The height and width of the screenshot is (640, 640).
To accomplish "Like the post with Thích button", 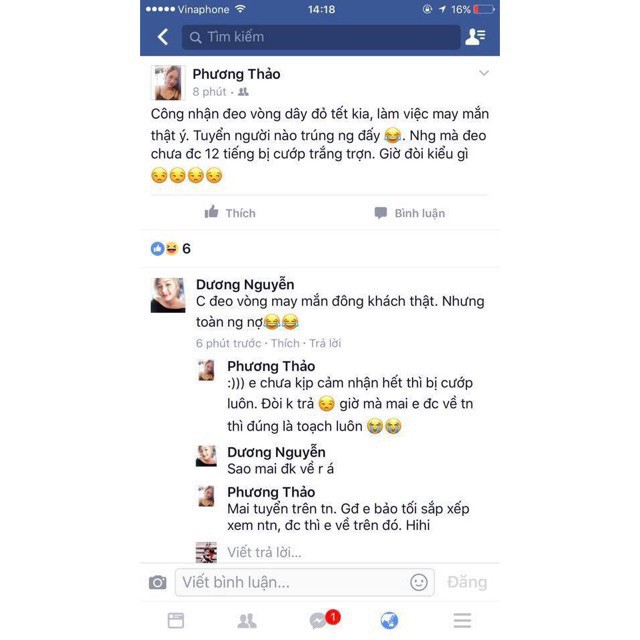I will (x=230, y=213).
